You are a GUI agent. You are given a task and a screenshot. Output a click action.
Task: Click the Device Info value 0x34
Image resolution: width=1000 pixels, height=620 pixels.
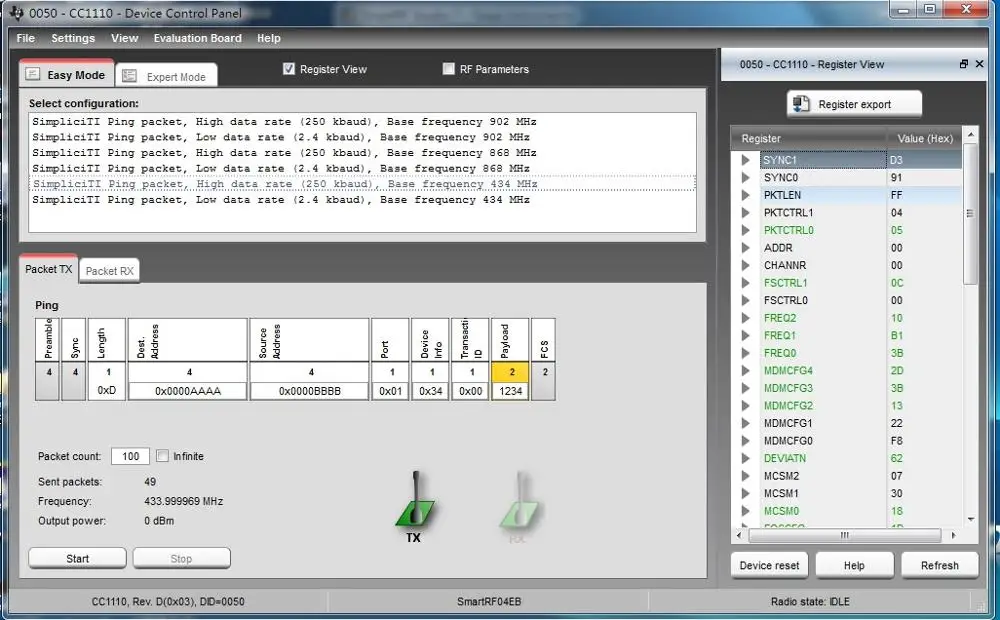click(430, 390)
